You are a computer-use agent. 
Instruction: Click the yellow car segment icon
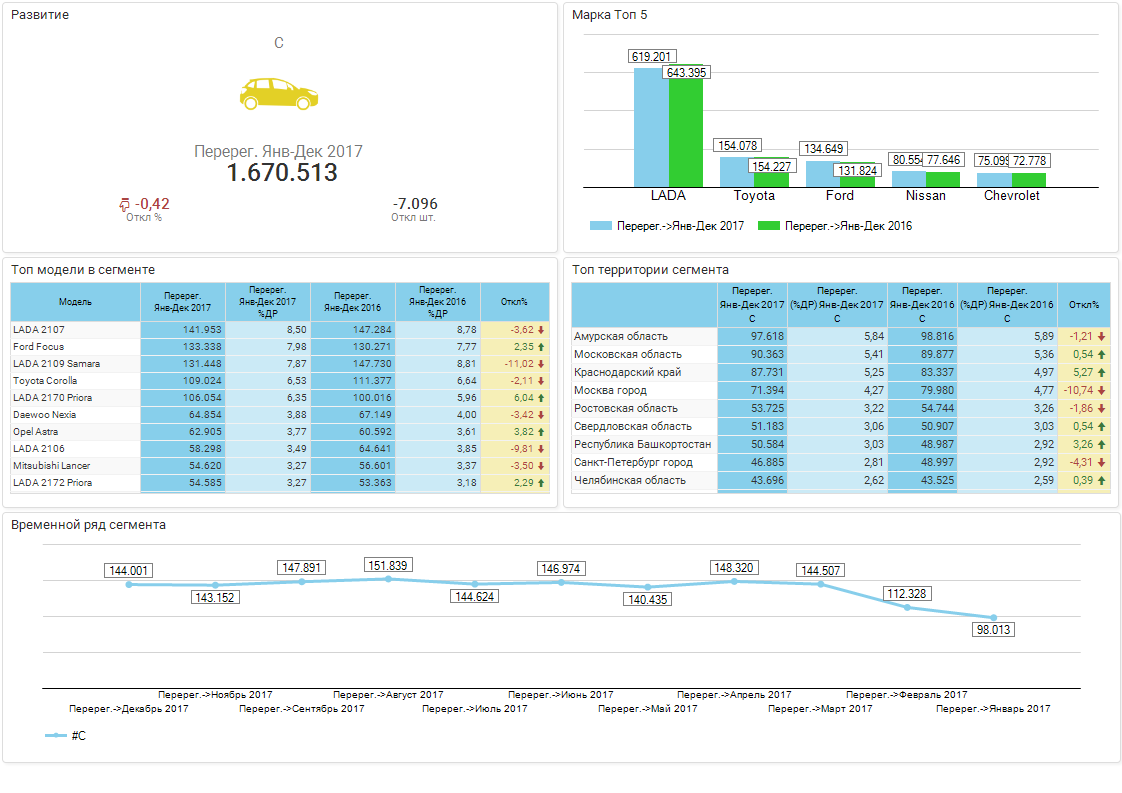[x=278, y=94]
